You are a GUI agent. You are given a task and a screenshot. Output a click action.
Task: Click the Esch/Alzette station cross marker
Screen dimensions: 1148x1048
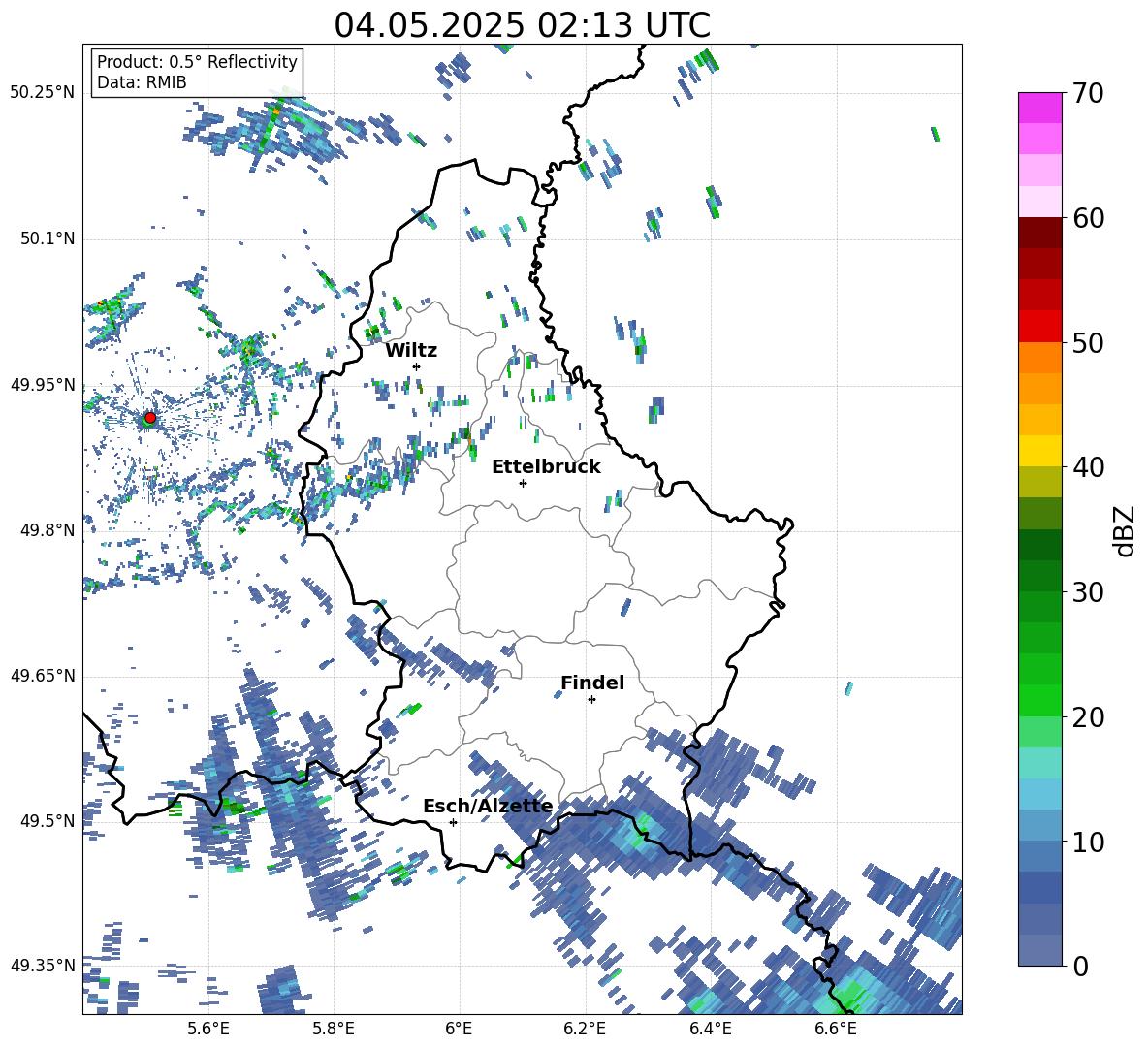click(453, 822)
